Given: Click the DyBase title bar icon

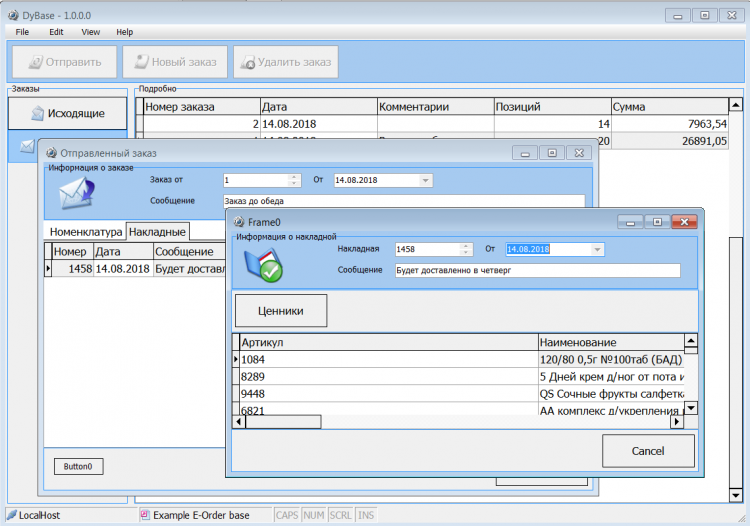Looking at the screenshot, I should tap(13, 15).
